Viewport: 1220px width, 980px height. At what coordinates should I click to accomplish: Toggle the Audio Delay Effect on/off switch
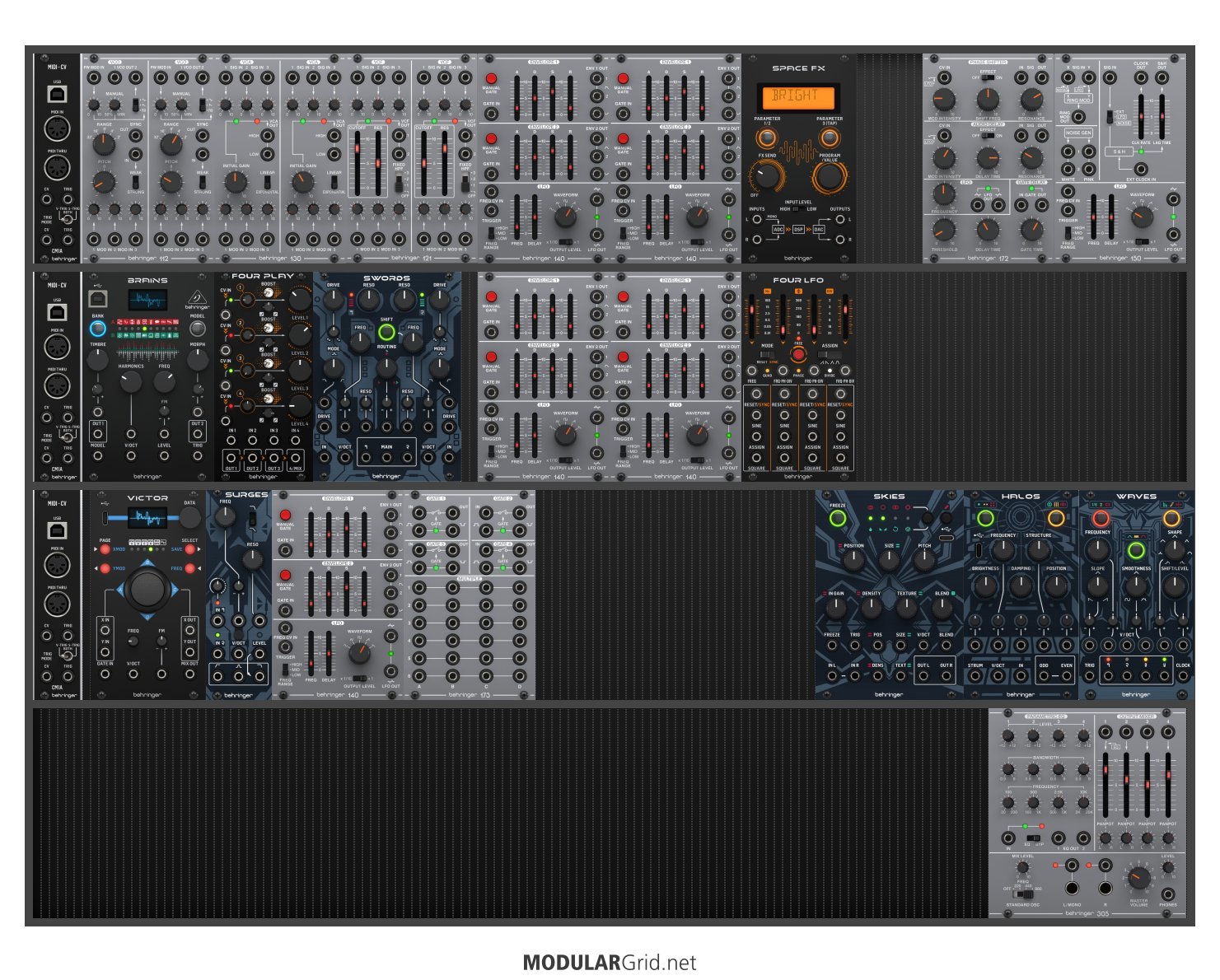click(988, 136)
